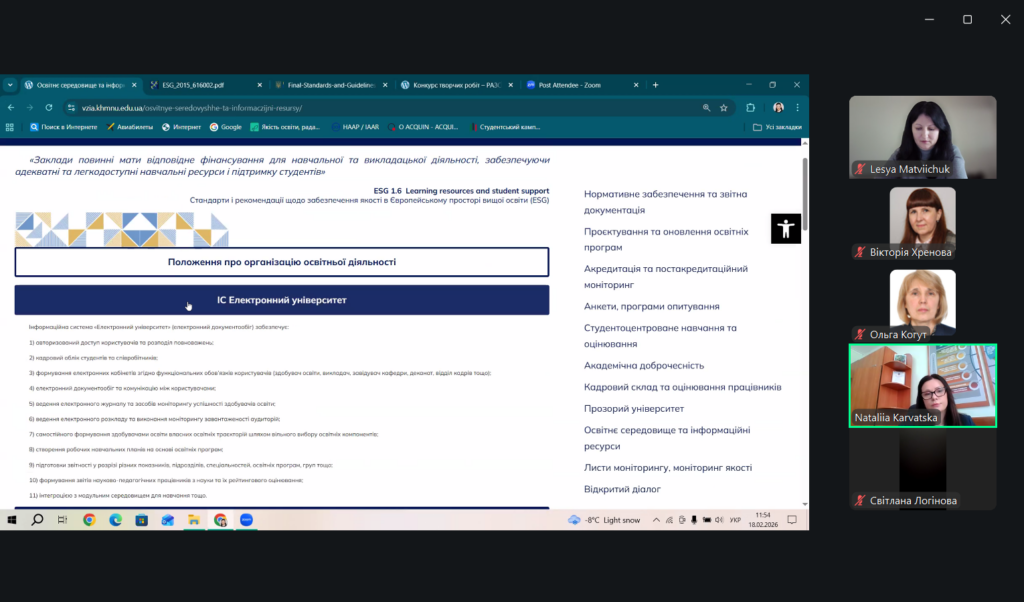Open Windows search from the taskbar
Image resolution: width=1024 pixels, height=602 pixels.
(x=37, y=520)
